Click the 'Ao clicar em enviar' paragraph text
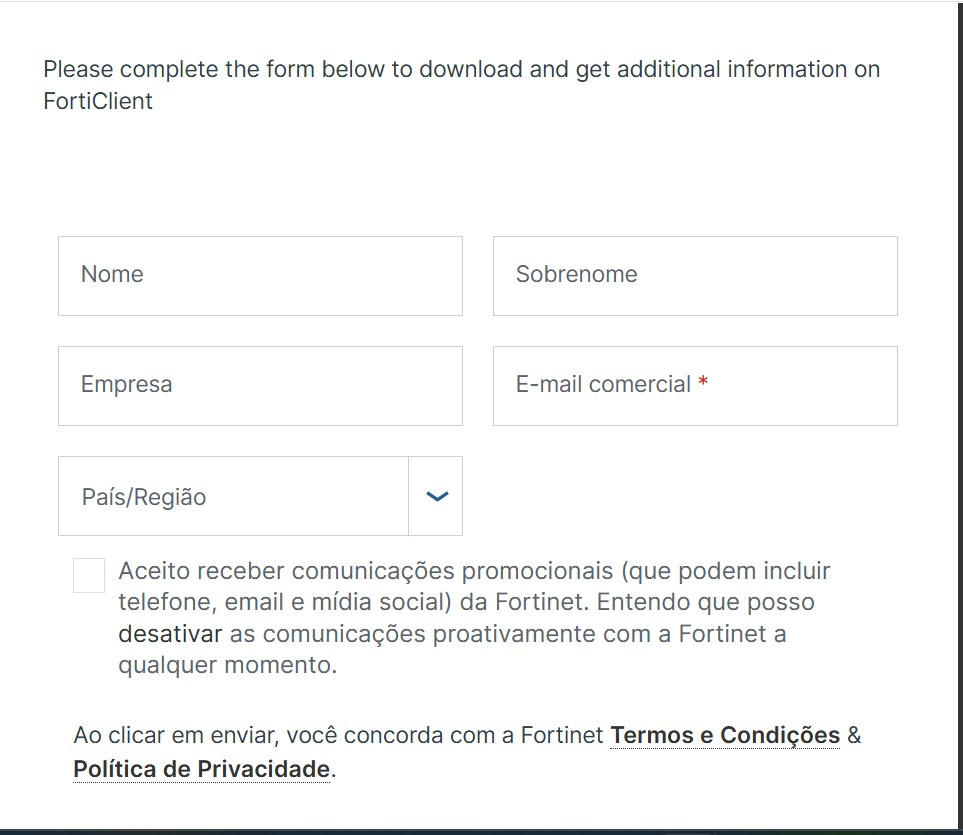The width and height of the screenshot is (963, 835). tap(467, 752)
